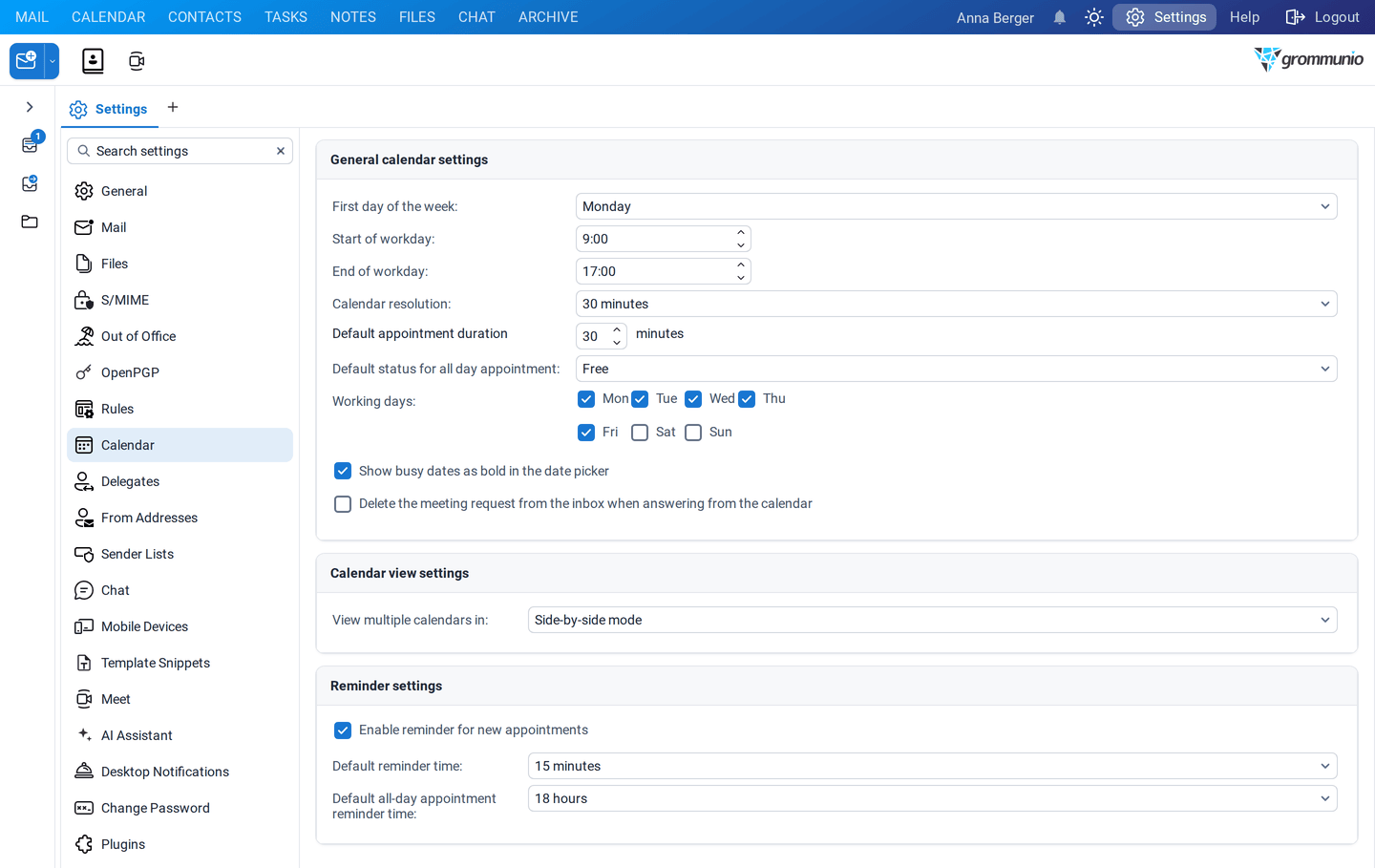
Task: Open First day of the week dropdown
Action: (956, 206)
